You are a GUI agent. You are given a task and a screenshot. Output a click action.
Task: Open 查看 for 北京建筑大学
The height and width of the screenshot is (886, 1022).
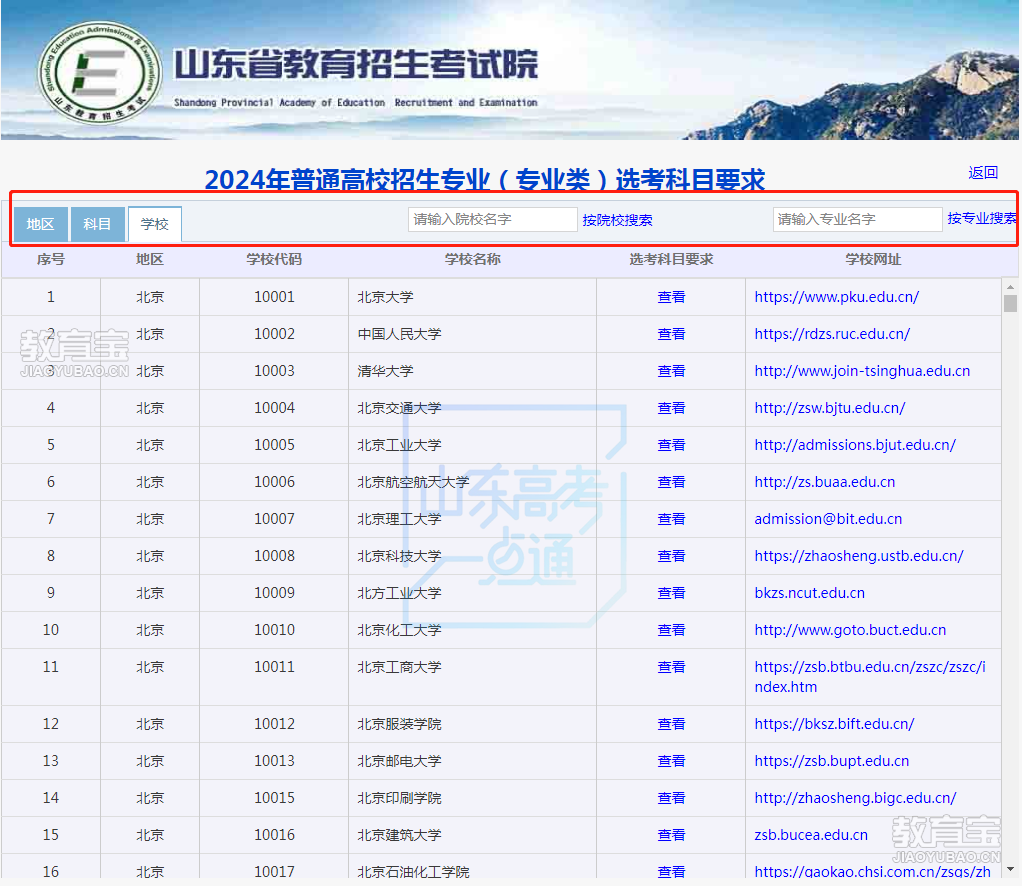671,835
